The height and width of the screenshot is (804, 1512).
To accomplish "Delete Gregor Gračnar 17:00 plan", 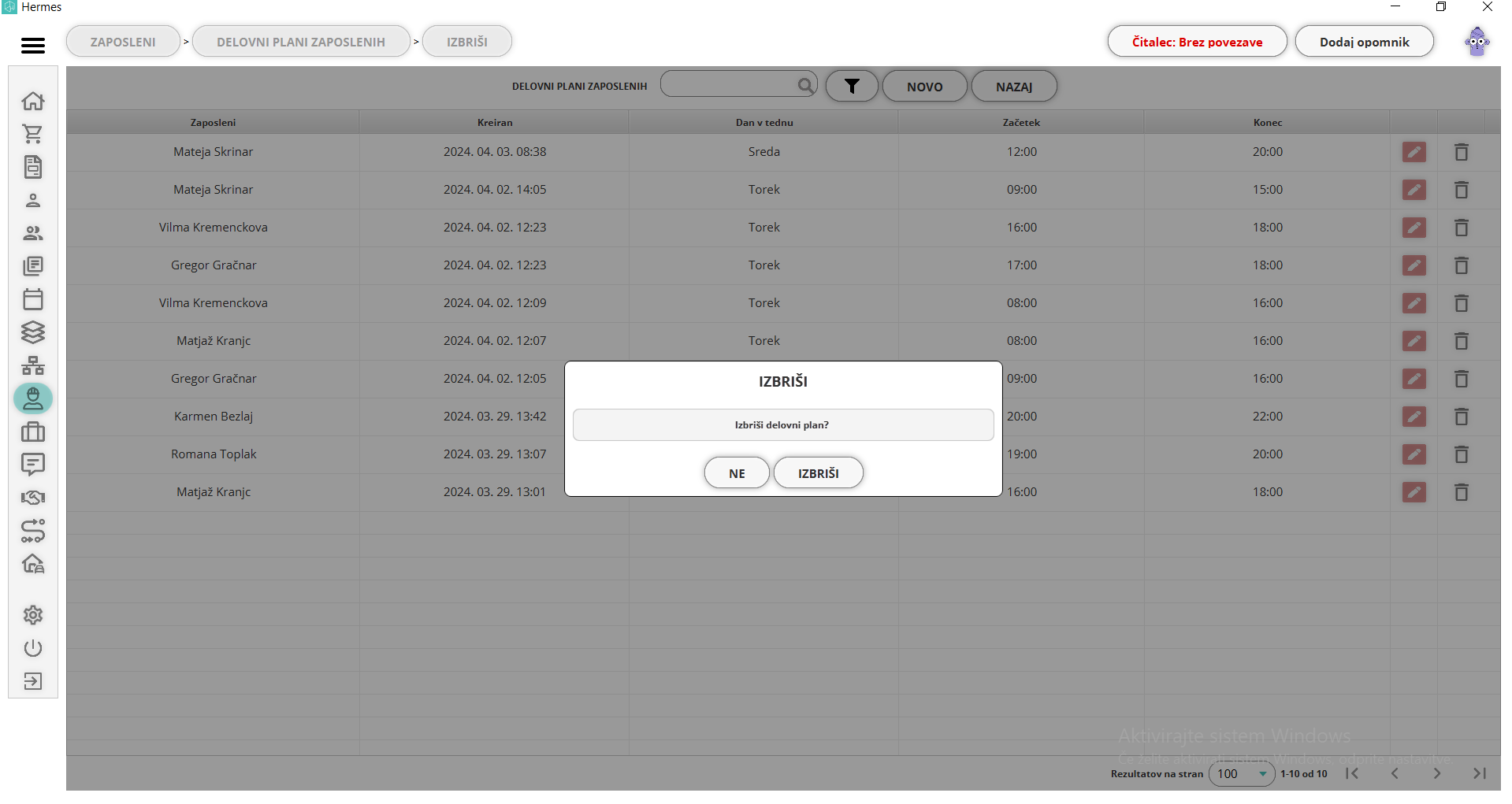I will 1461,265.
